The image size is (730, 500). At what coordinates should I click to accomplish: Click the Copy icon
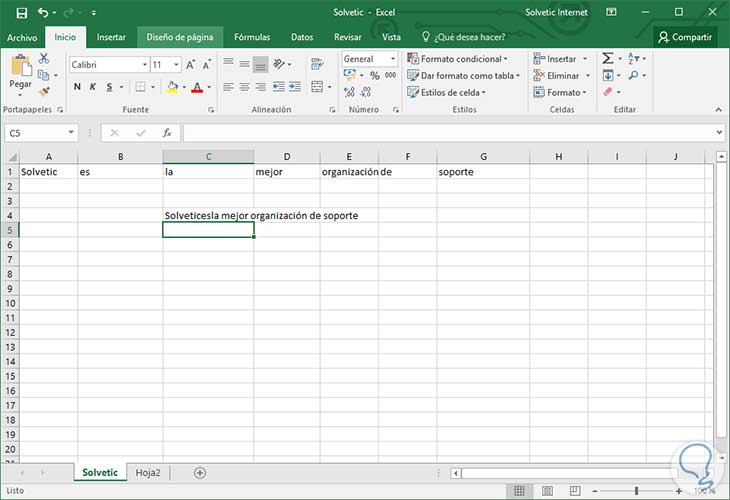[43, 75]
